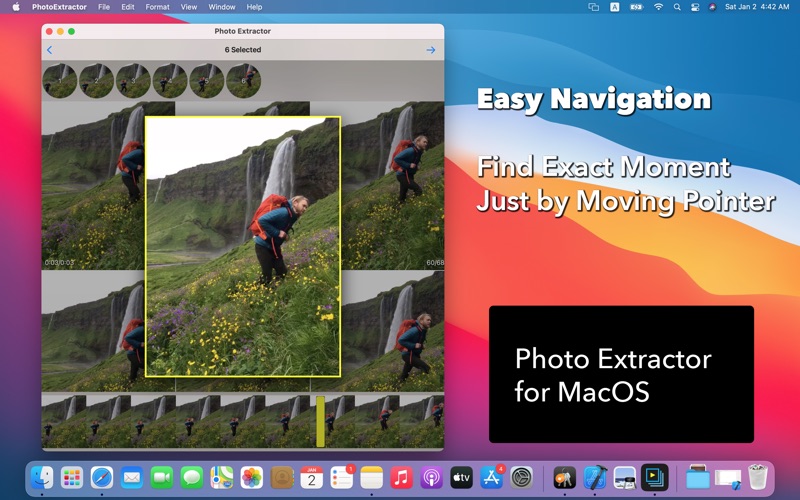Open Music from the Dock
Screen dimensions: 800x500
click(402, 478)
